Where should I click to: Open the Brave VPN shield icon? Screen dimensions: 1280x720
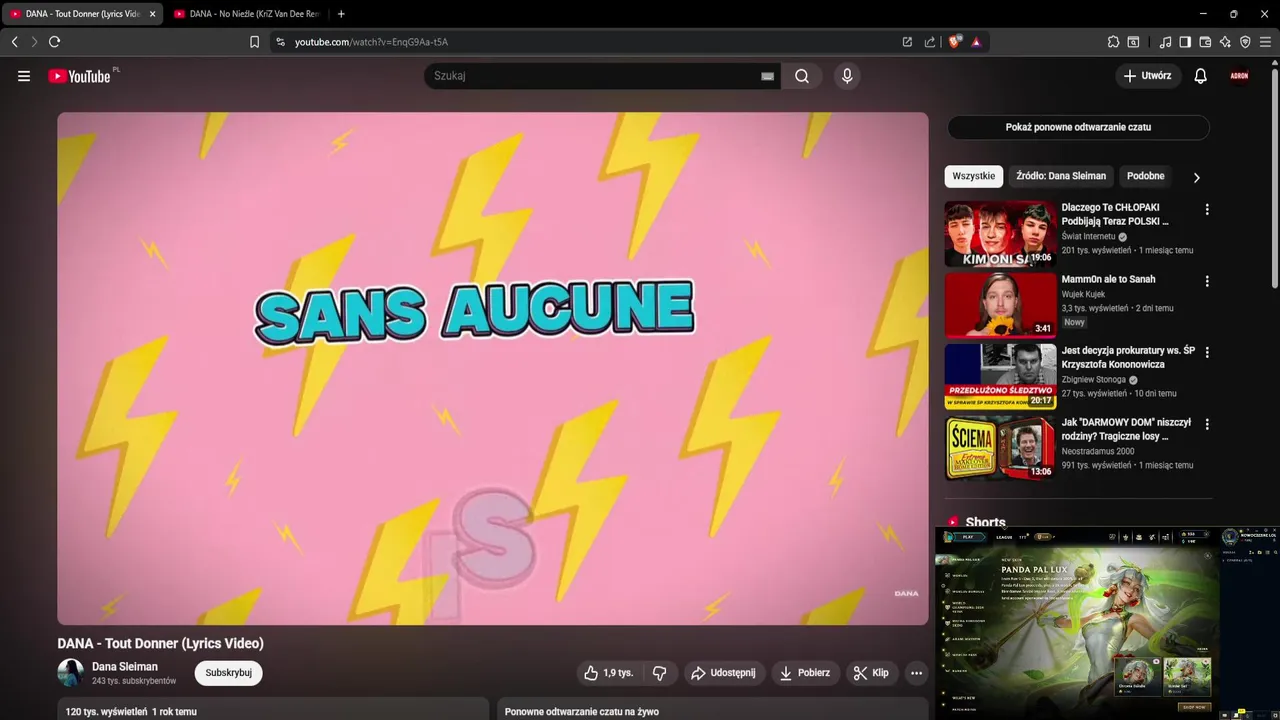[x=1245, y=42]
